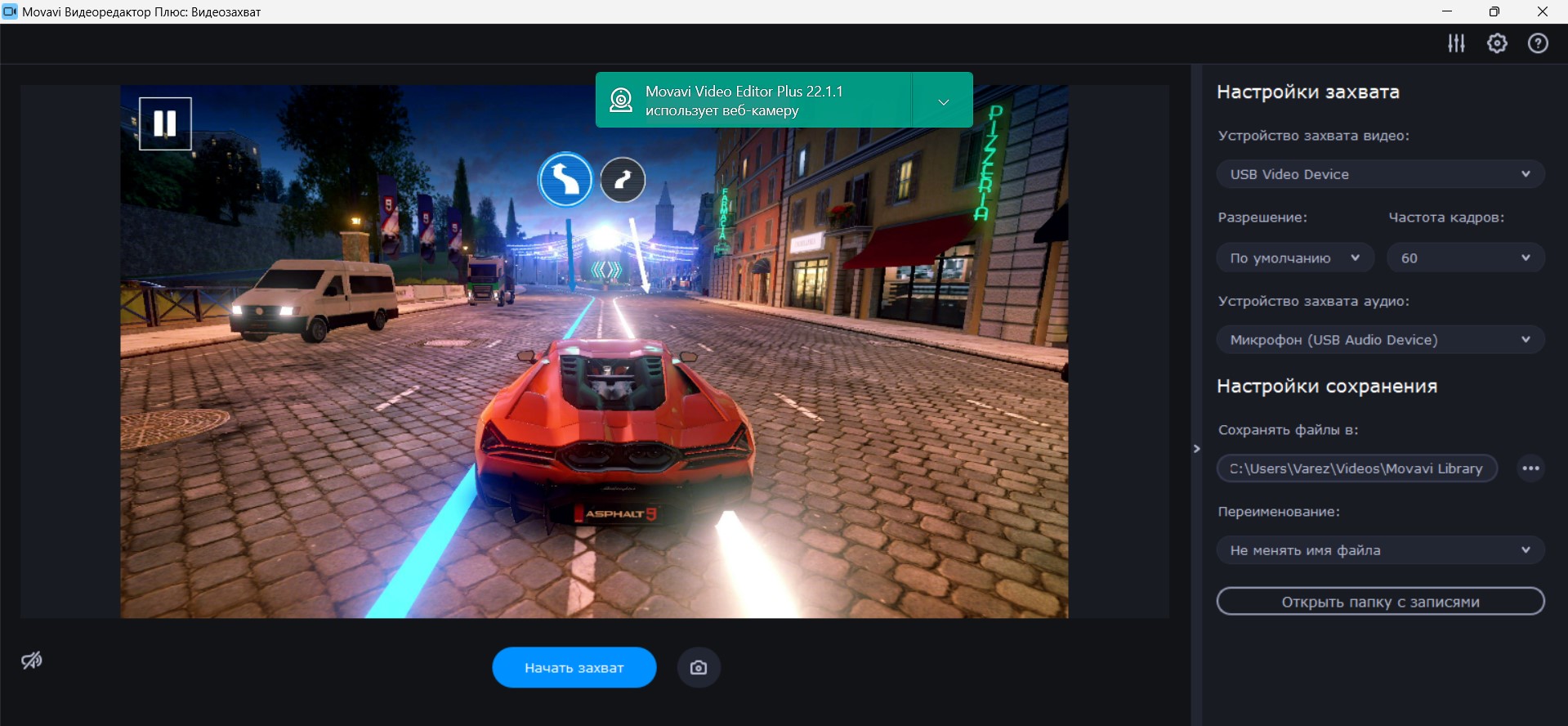Click the 'Частота кадров:' label

pos(1446,217)
